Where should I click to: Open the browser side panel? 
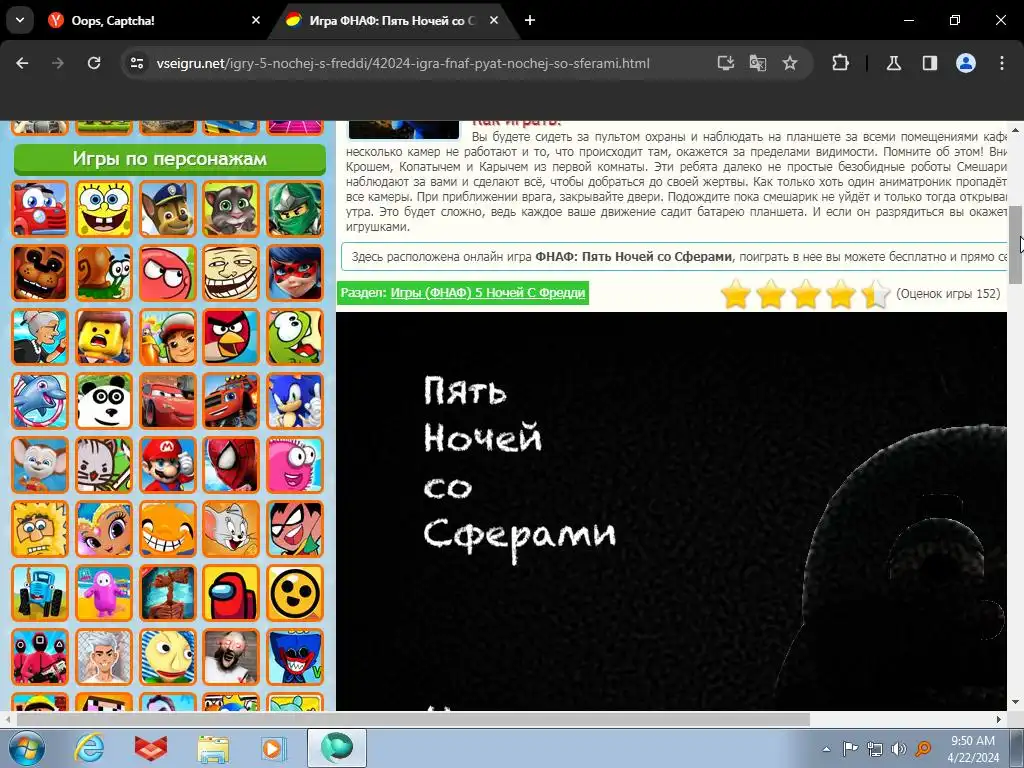click(930, 63)
